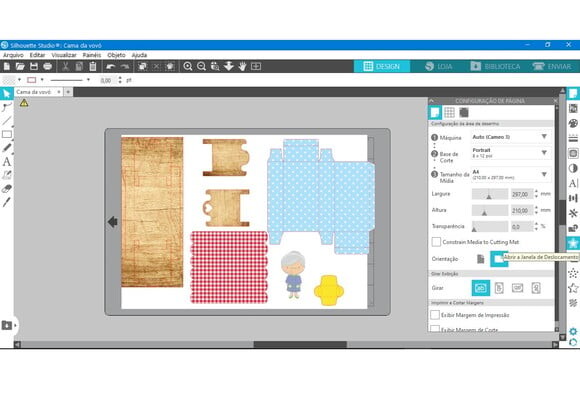
Task: Select the Pan hand tool
Action: (242, 66)
